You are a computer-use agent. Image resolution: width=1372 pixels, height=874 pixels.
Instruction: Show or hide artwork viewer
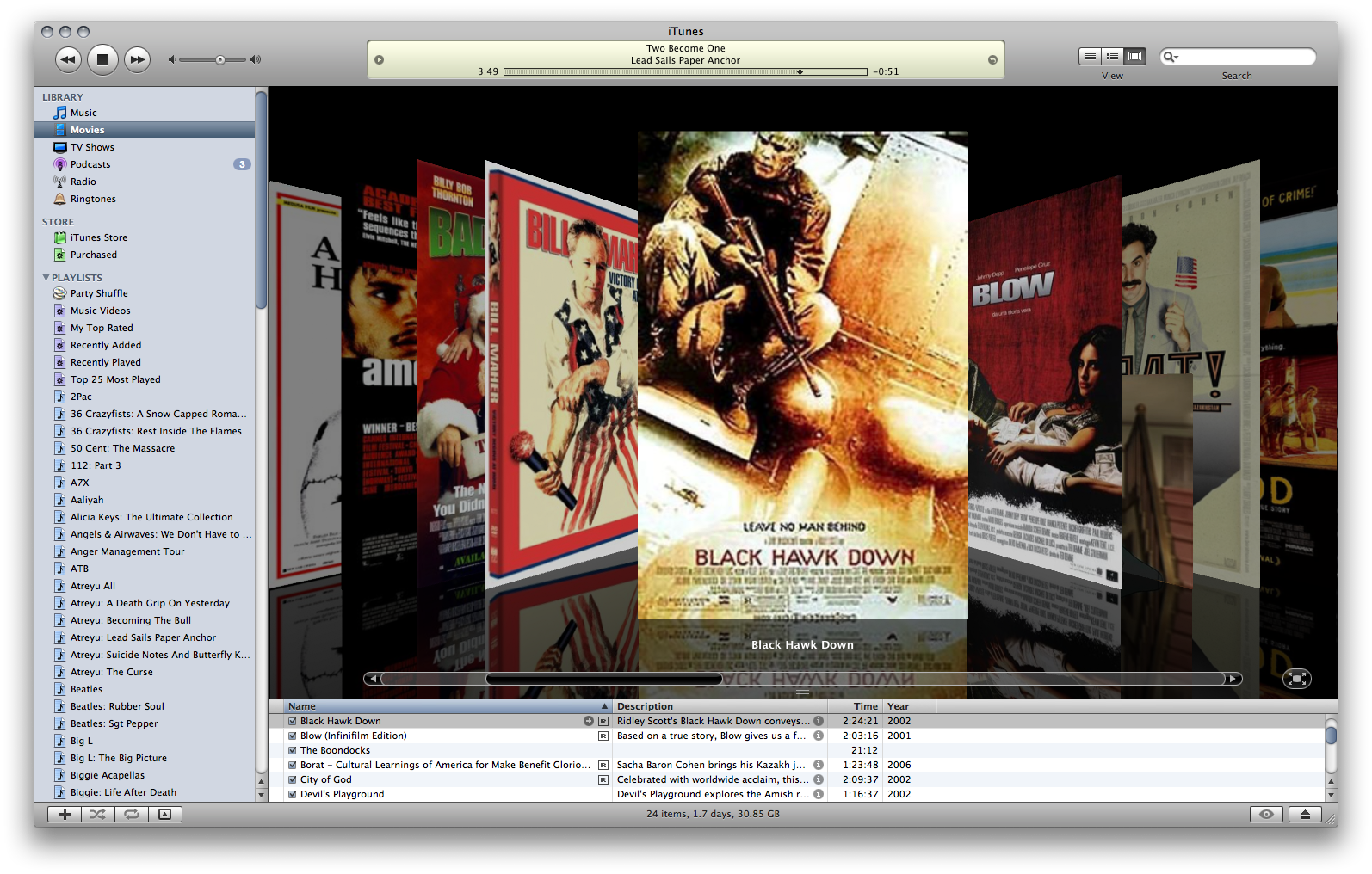165,814
